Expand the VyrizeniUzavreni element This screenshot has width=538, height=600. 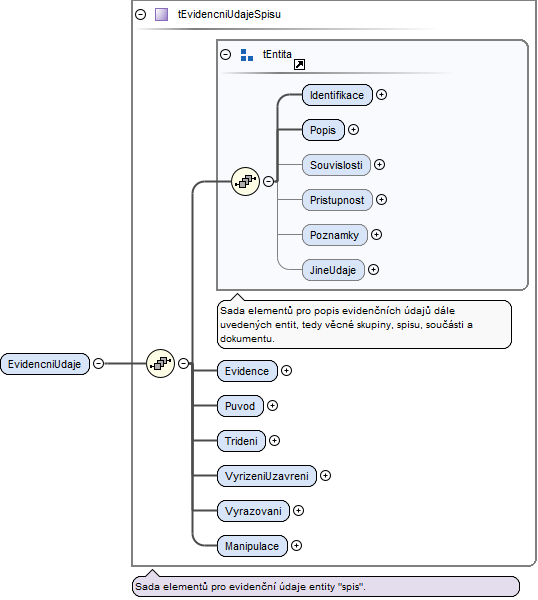tap(325, 476)
